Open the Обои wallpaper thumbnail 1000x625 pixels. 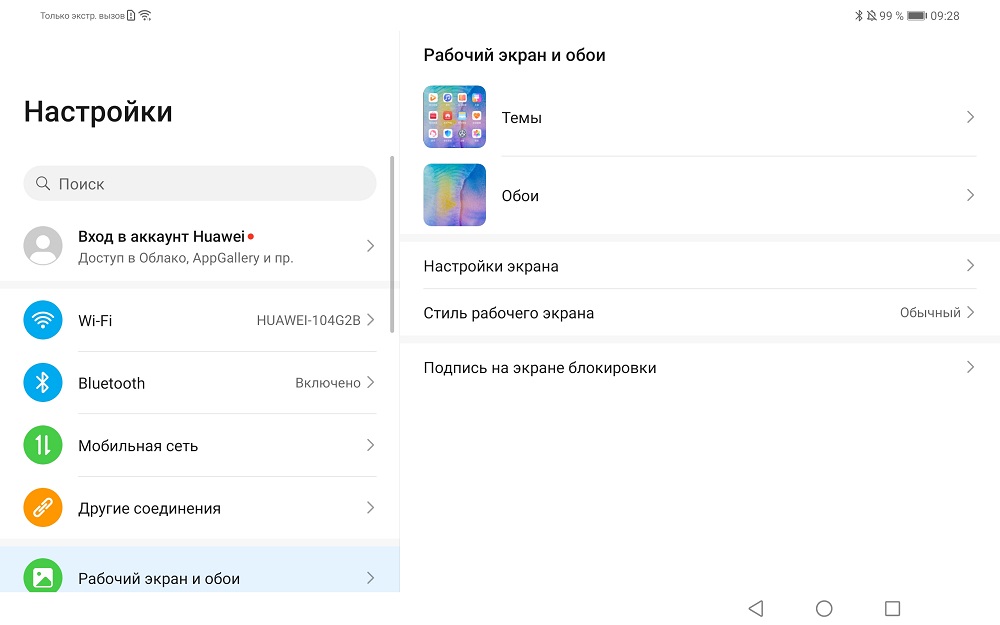[455, 195]
